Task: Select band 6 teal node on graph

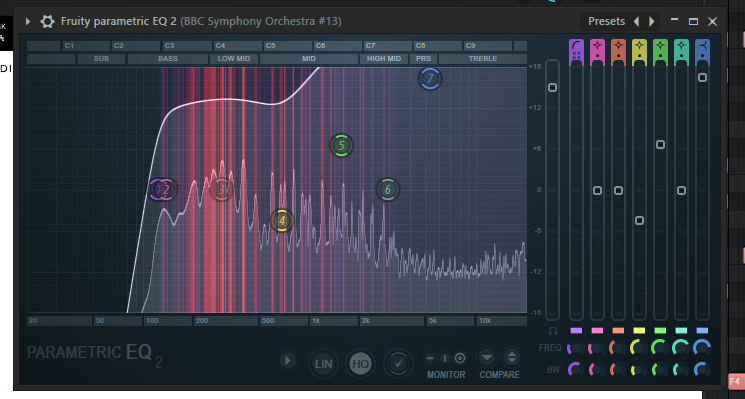Action: (x=387, y=190)
